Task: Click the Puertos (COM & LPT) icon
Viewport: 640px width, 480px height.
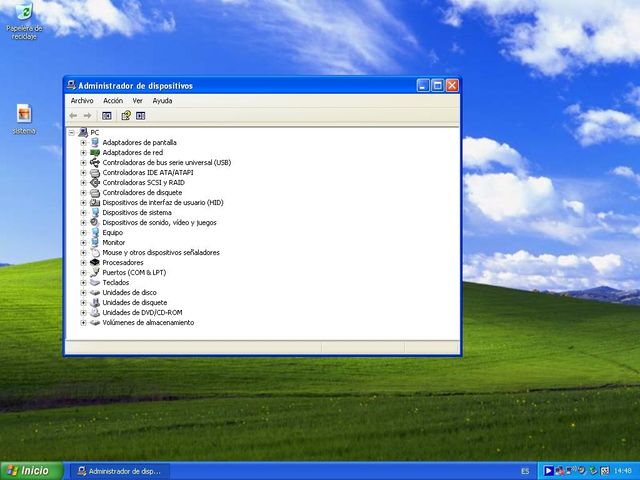Action: pyautogui.click(x=95, y=272)
